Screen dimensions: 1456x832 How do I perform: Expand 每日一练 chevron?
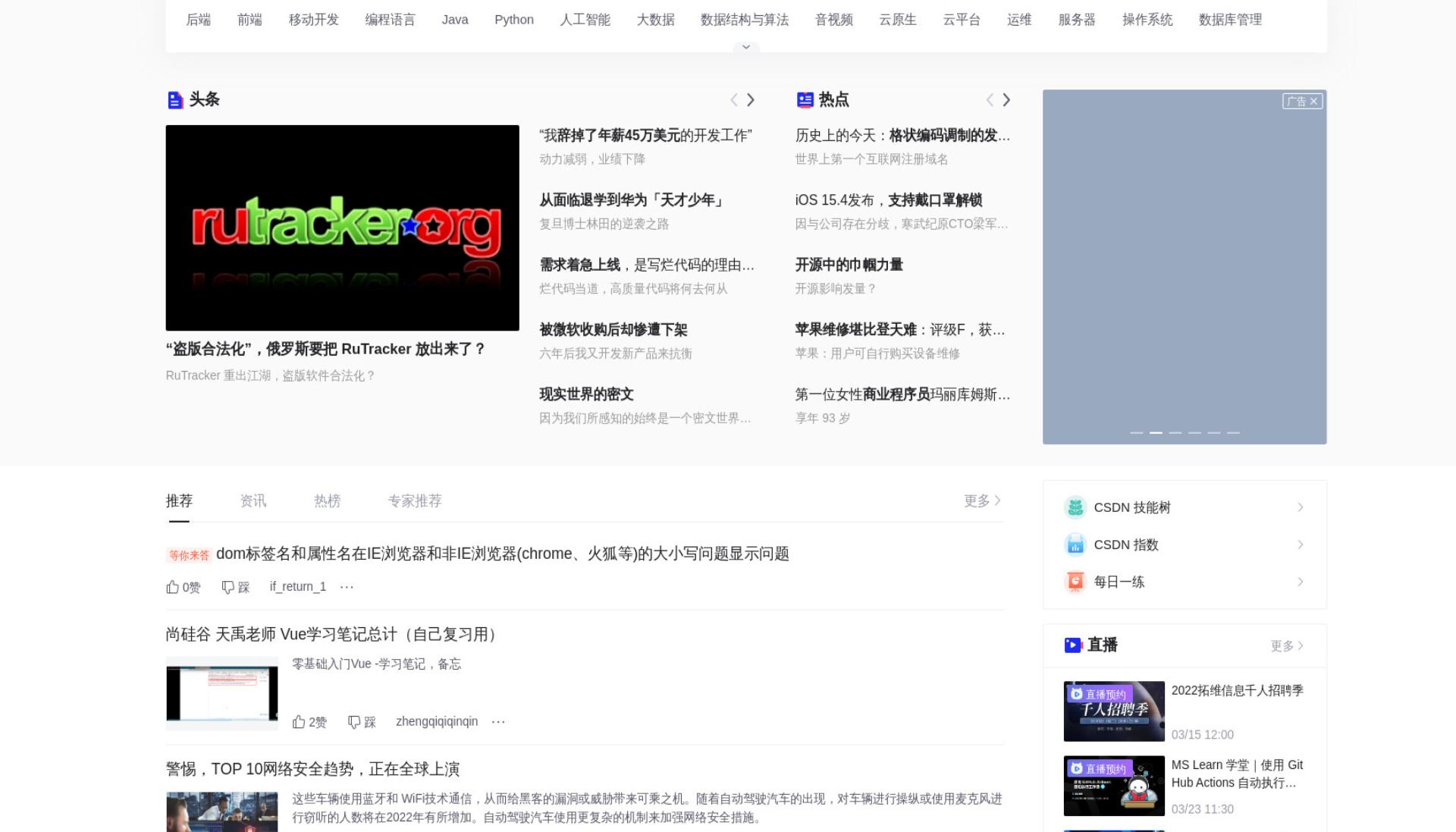click(x=1300, y=582)
